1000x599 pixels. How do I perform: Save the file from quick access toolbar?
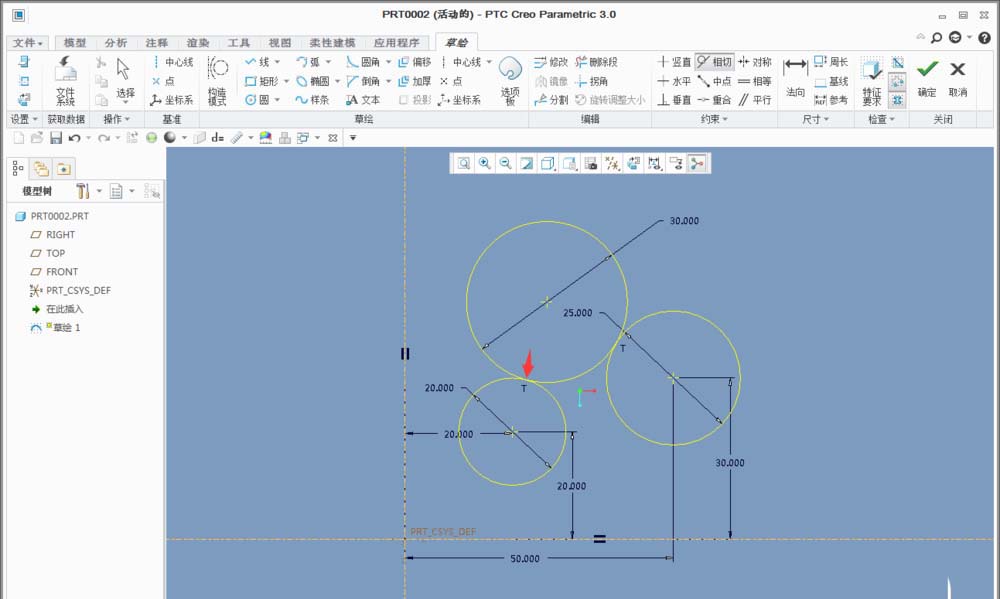(56, 138)
